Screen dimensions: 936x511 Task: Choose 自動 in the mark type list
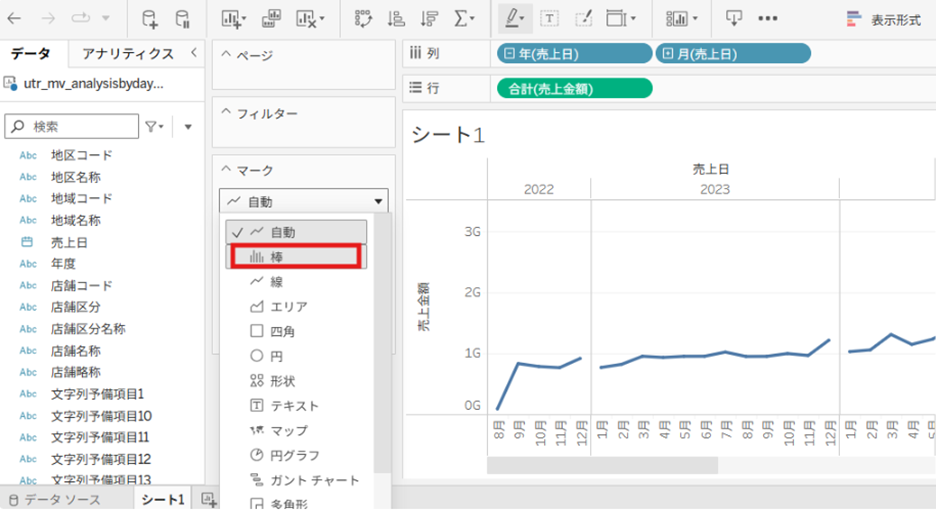pyautogui.click(x=297, y=232)
